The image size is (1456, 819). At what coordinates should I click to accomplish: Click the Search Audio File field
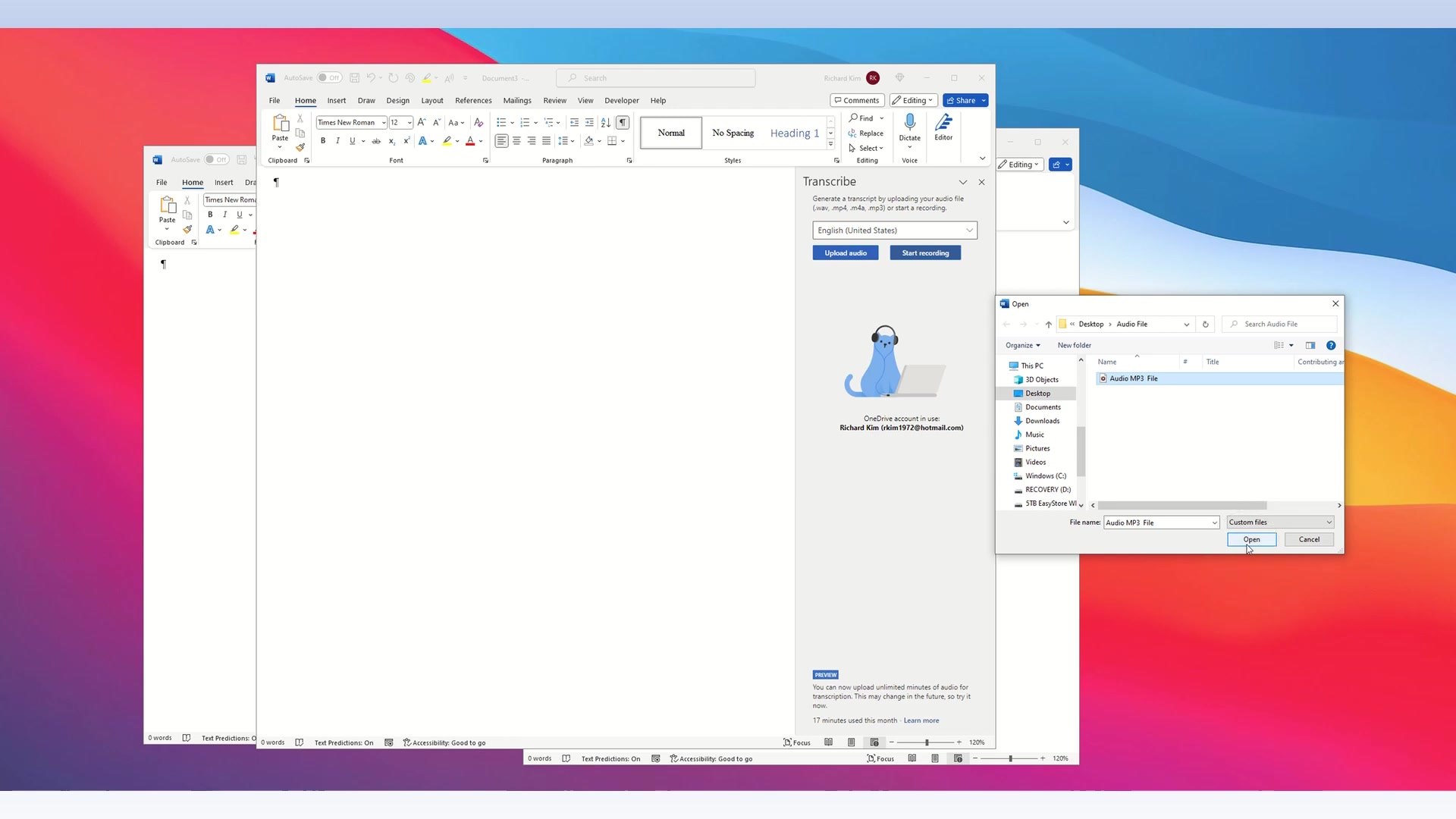click(1279, 325)
